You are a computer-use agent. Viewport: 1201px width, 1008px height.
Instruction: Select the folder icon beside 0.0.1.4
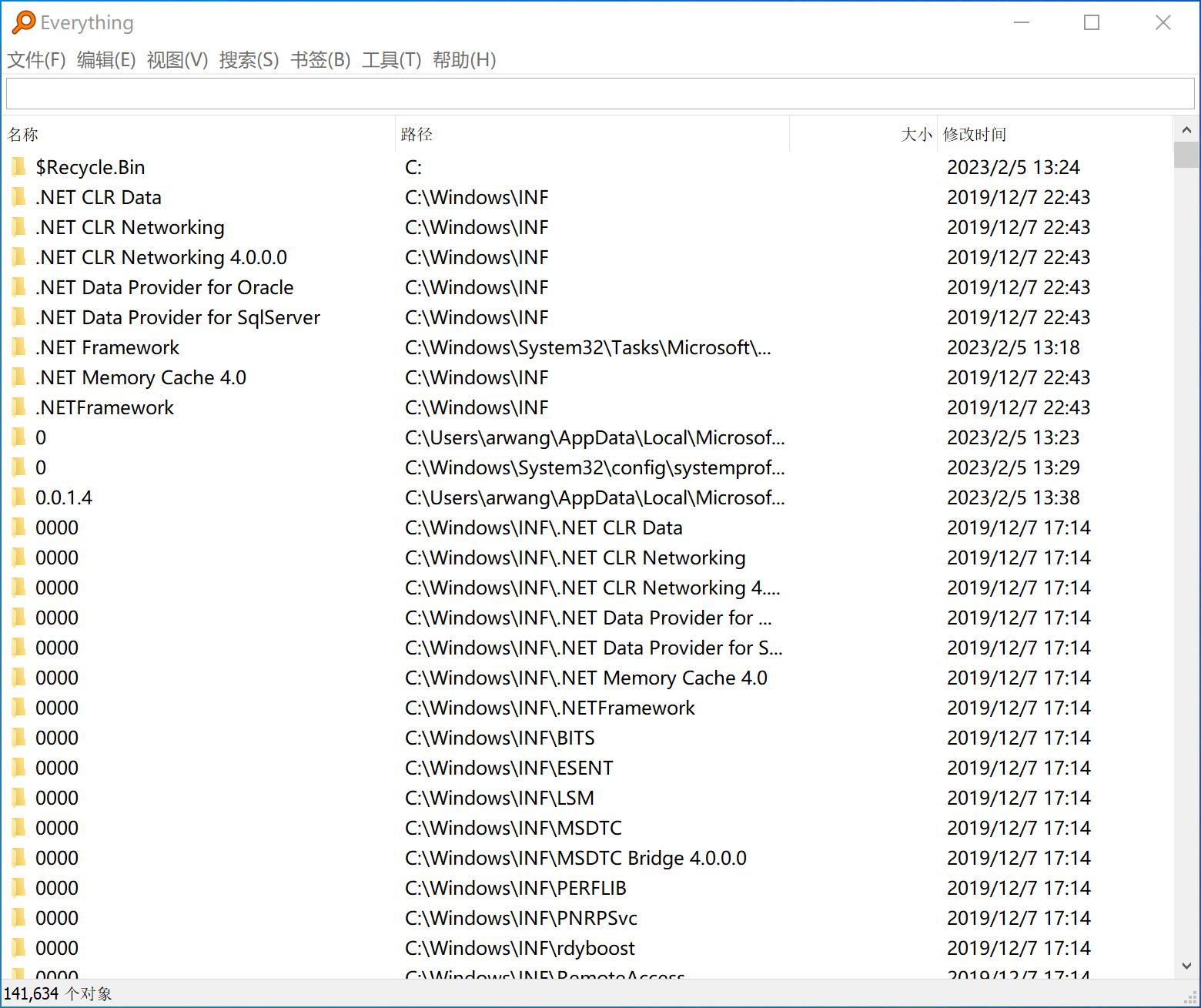tap(19, 497)
